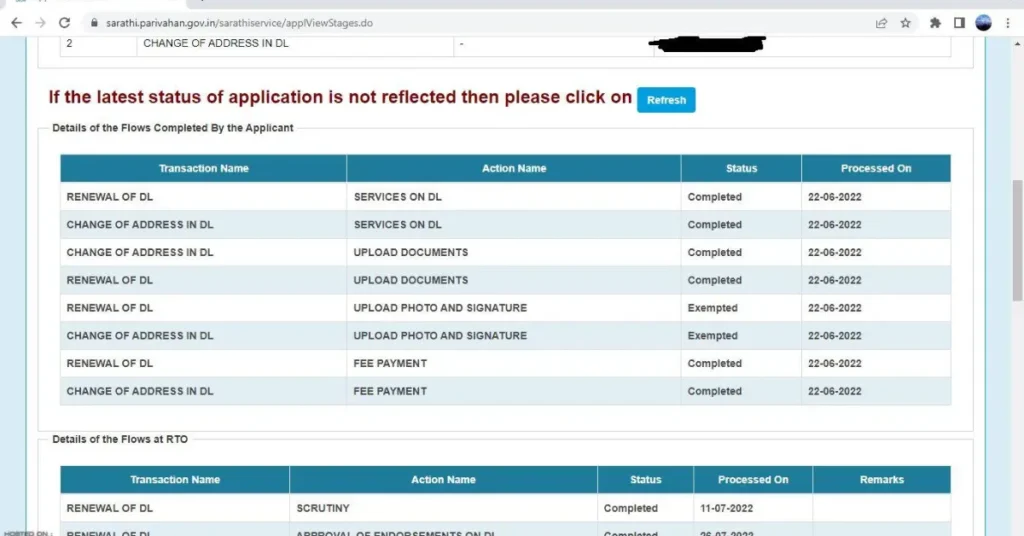
Task: Select RENEWAL OF DL in SERVICES ON DL row
Action: tap(110, 197)
